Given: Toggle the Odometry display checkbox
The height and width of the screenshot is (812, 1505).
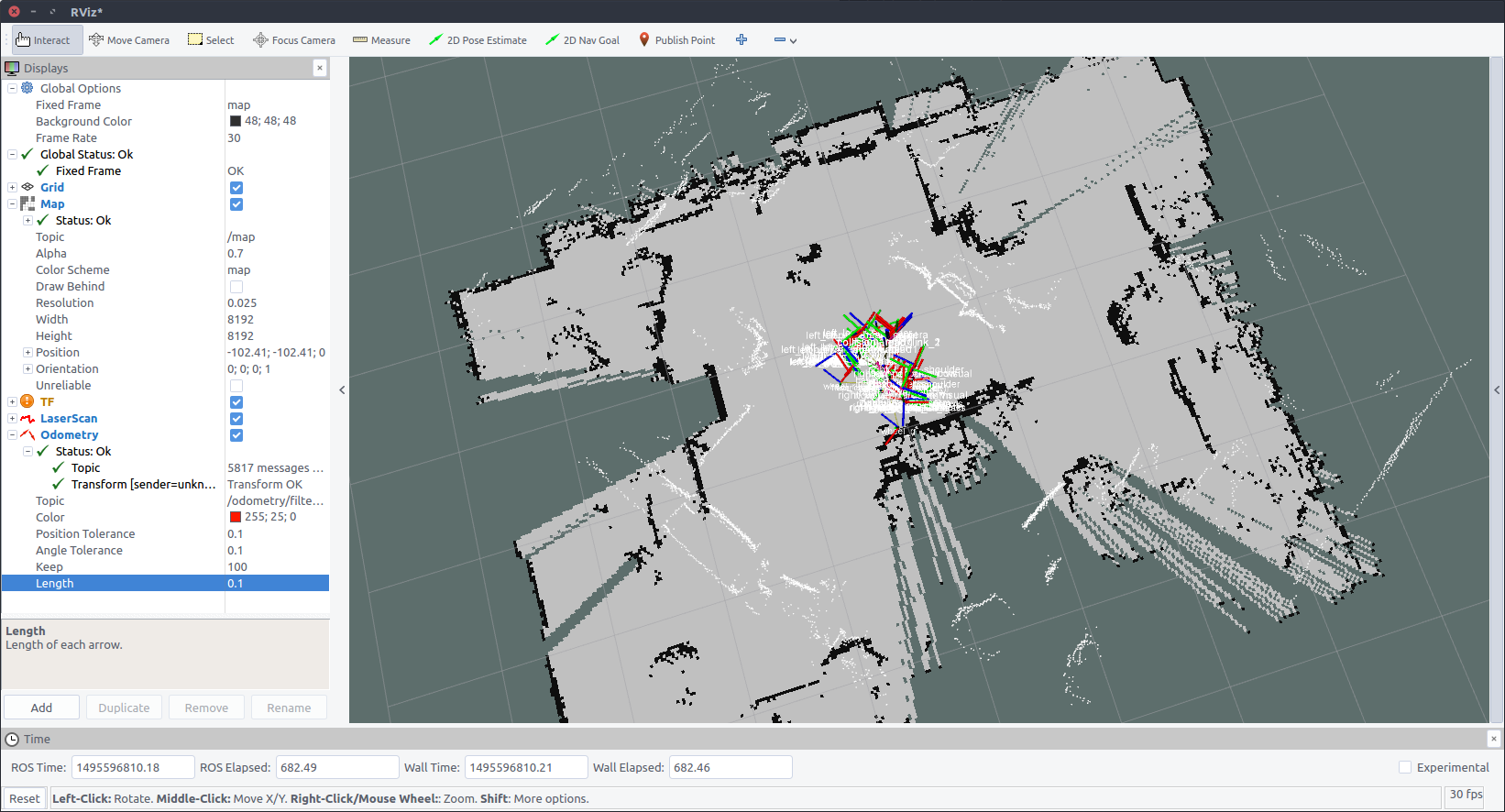Looking at the screenshot, I should point(236,434).
